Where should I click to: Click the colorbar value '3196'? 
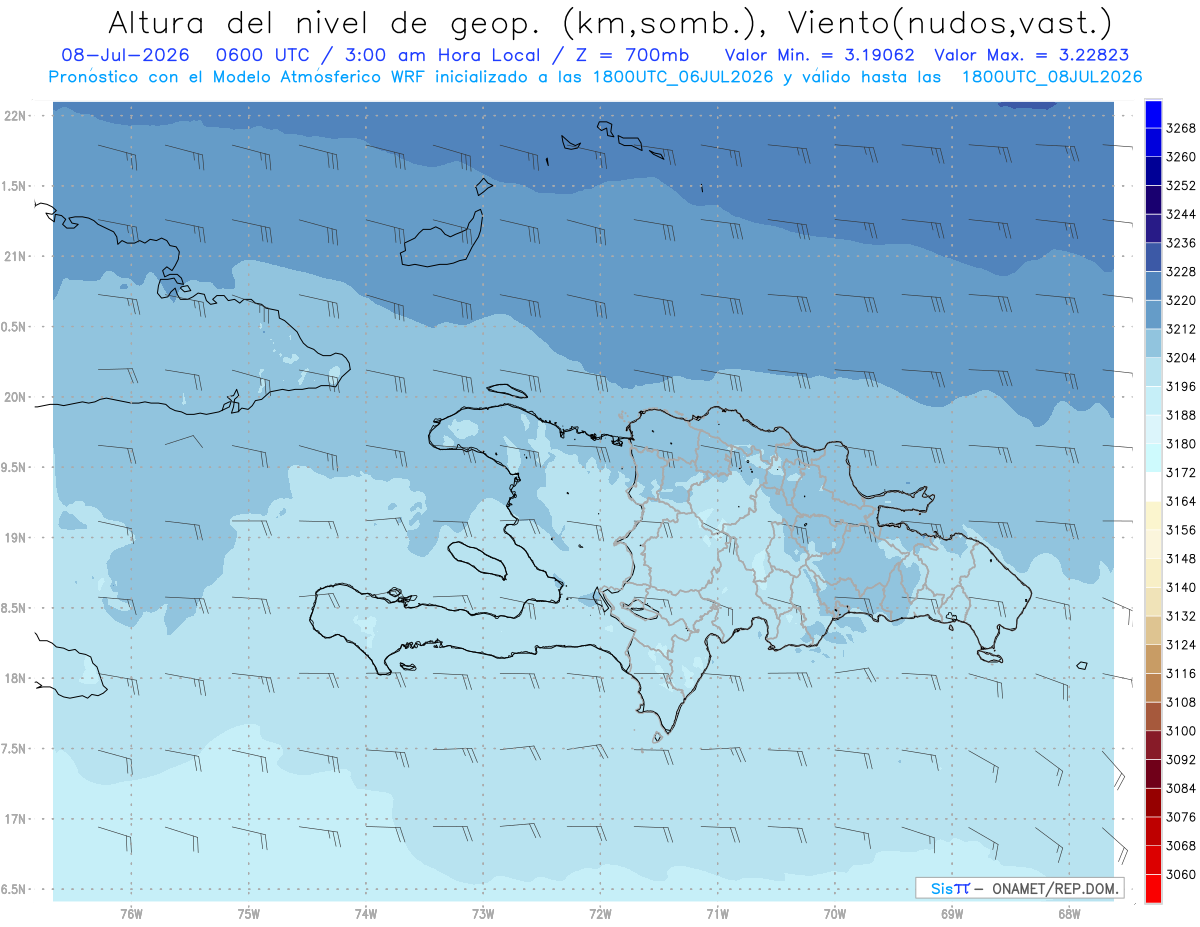1181,386
